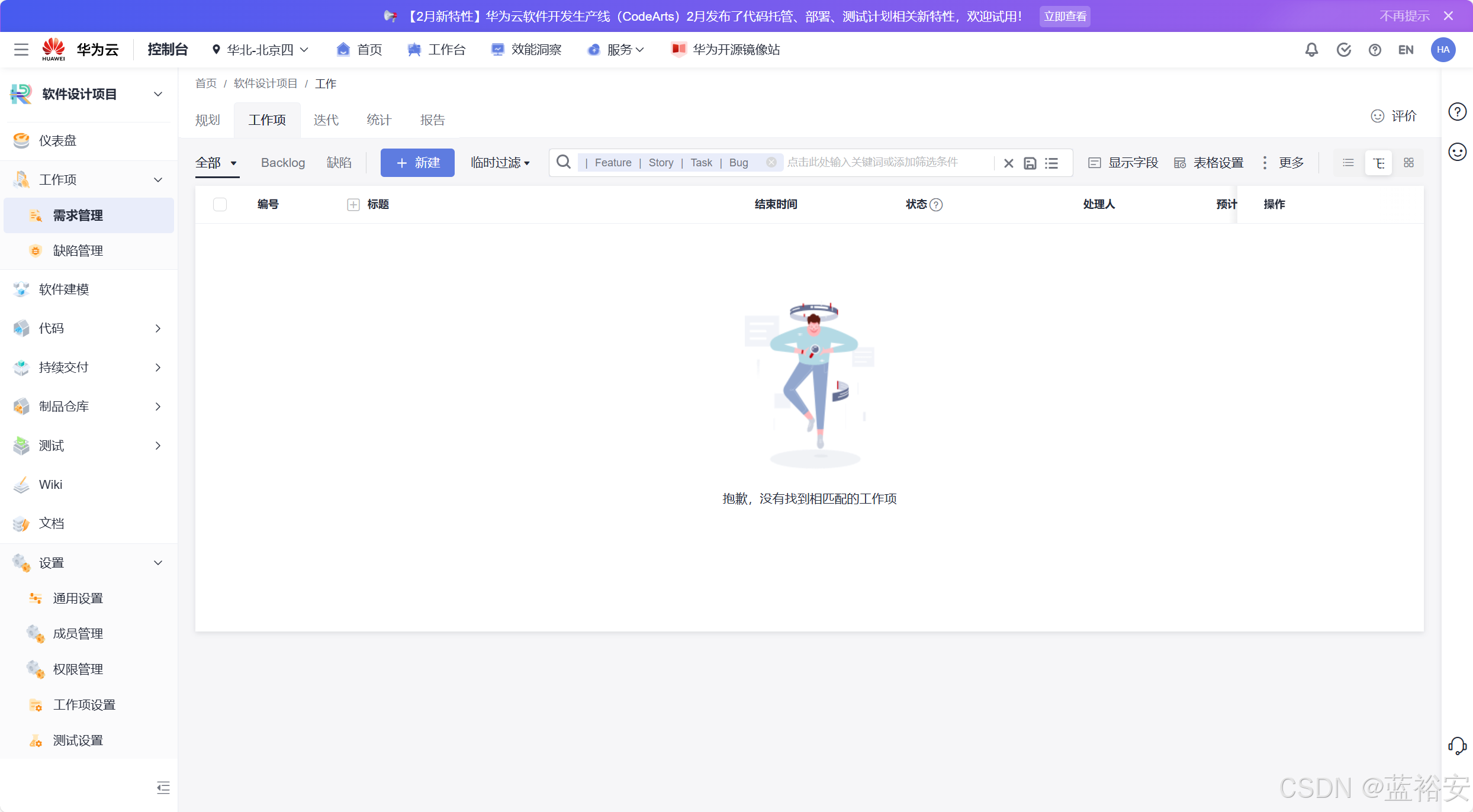Collapse the left sidebar with bottom icon

click(163, 787)
